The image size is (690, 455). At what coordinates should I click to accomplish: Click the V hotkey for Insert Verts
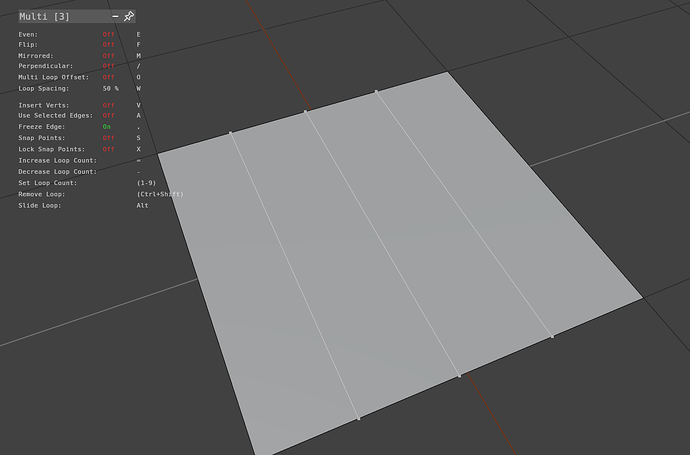click(139, 105)
